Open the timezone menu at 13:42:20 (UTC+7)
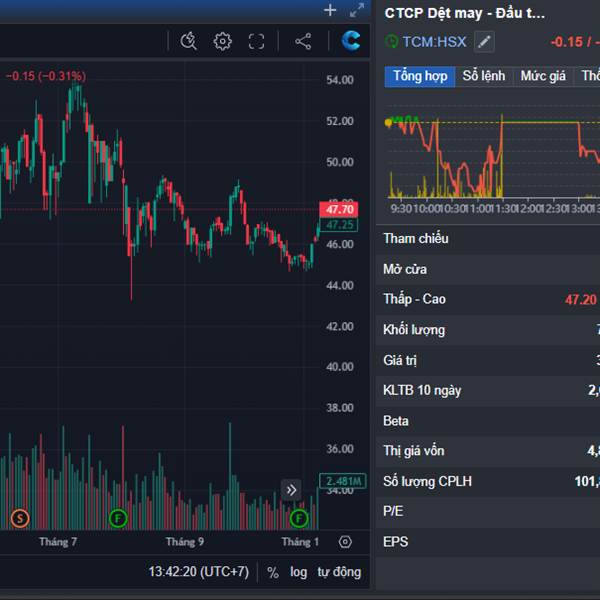The image size is (600, 600). click(198, 572)
